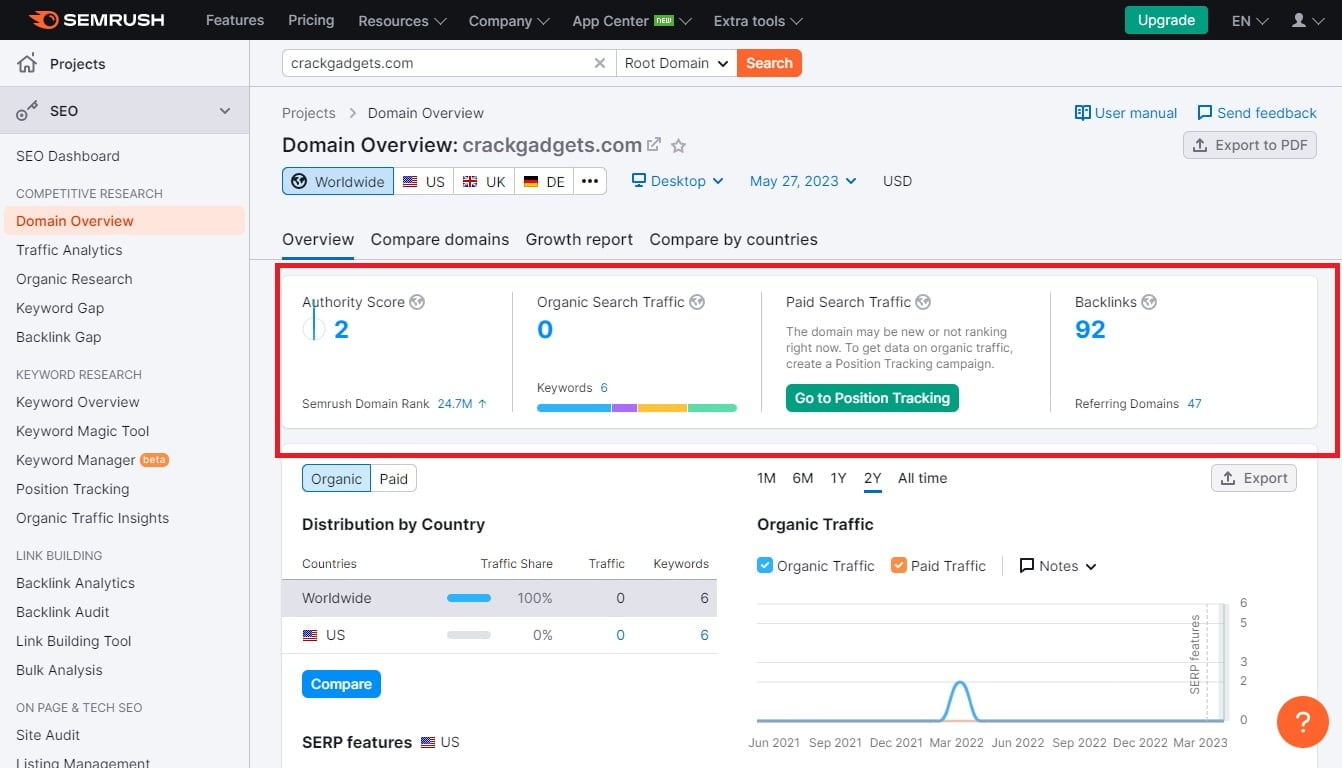Click the Upgrade button

(x=1166, y=20)
